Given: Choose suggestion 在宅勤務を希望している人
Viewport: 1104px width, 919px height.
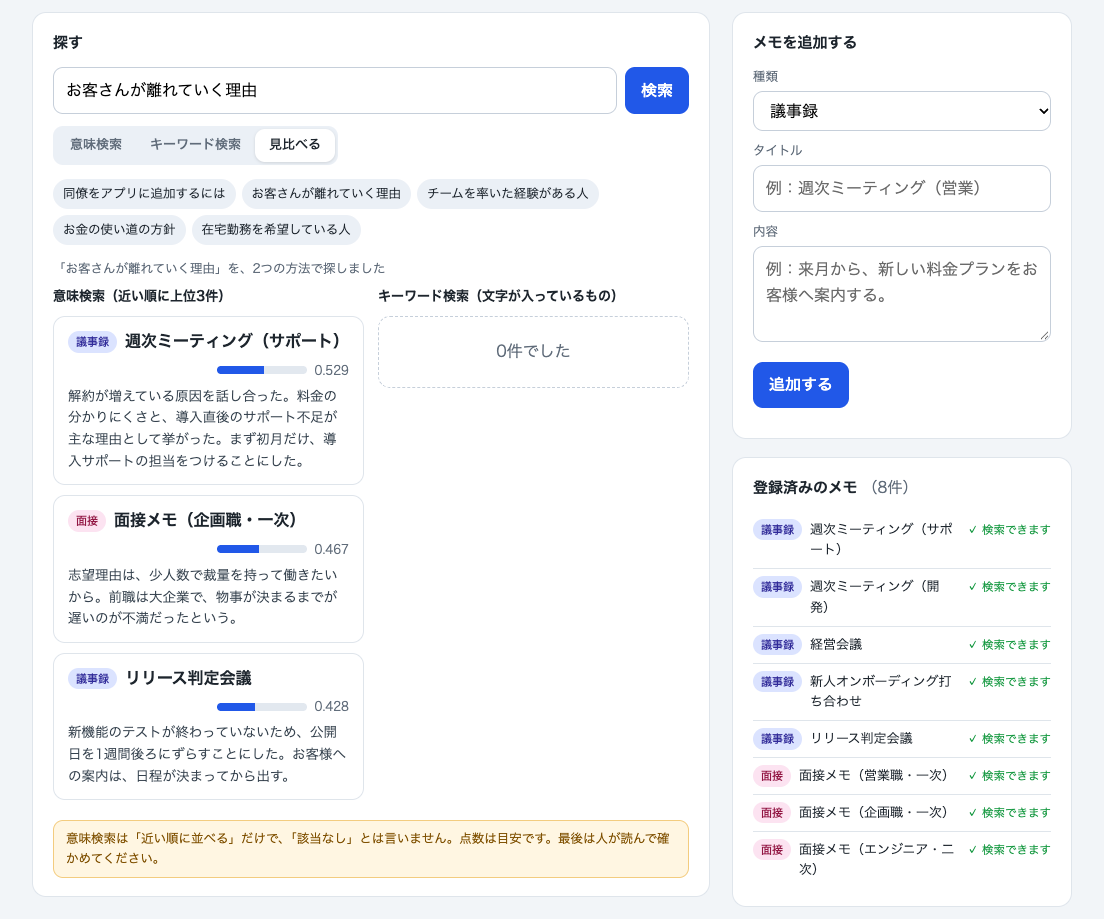Looking at the screenshot, I should point(276,230).
